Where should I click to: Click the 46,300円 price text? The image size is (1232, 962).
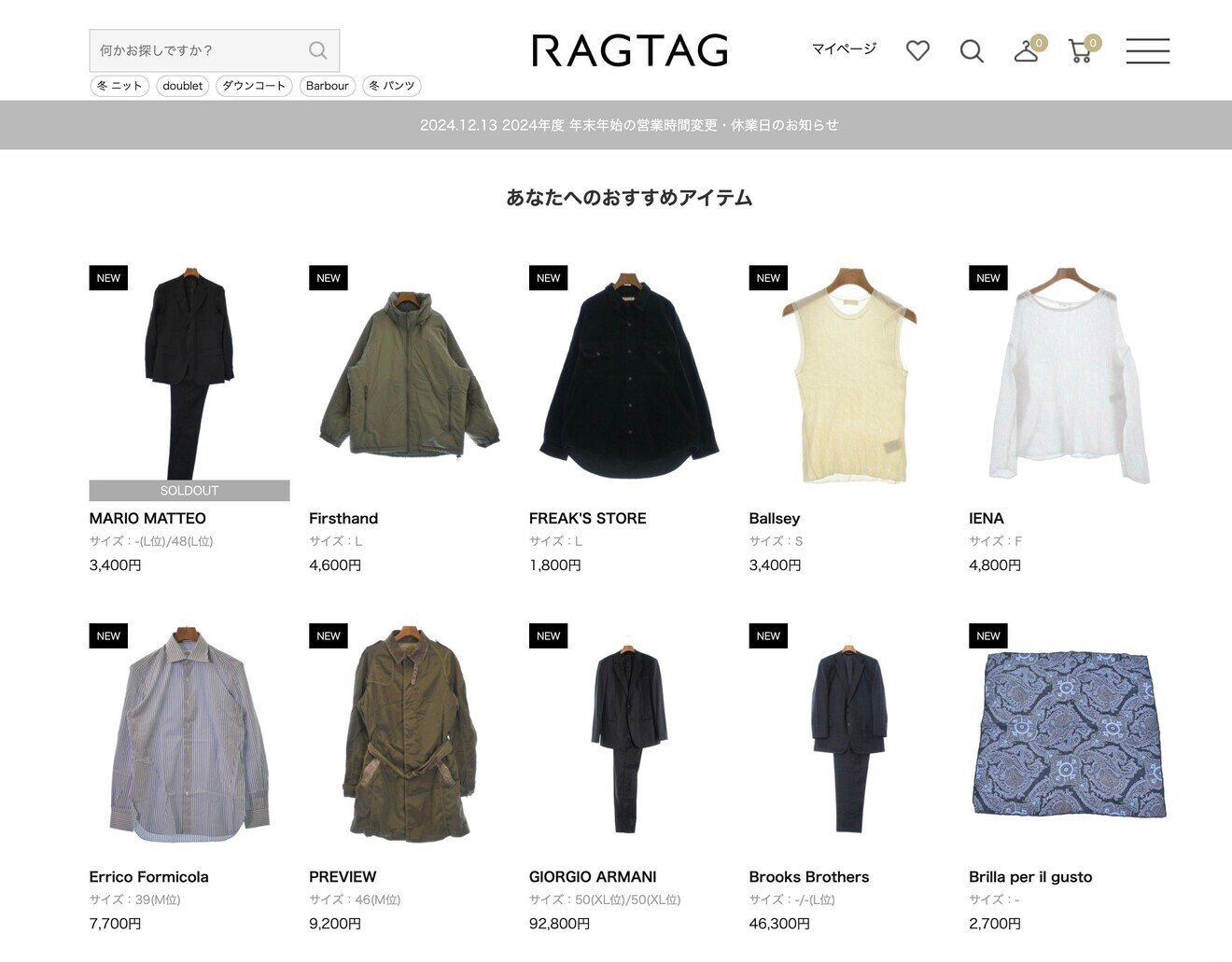pyautogui.click(x=779, y=924)
